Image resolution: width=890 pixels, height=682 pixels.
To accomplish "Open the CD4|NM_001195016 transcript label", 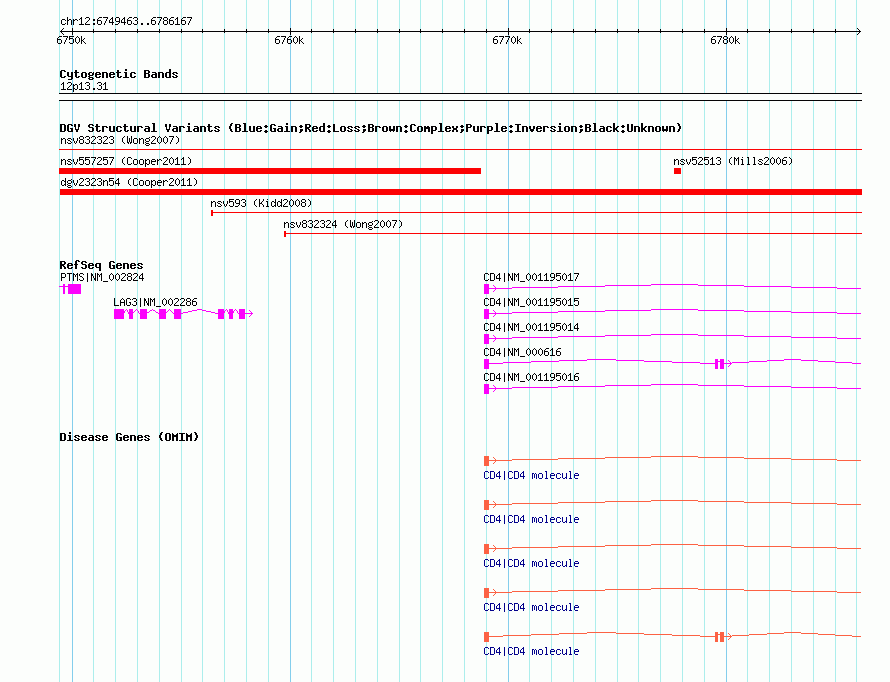I will (531, 377).
